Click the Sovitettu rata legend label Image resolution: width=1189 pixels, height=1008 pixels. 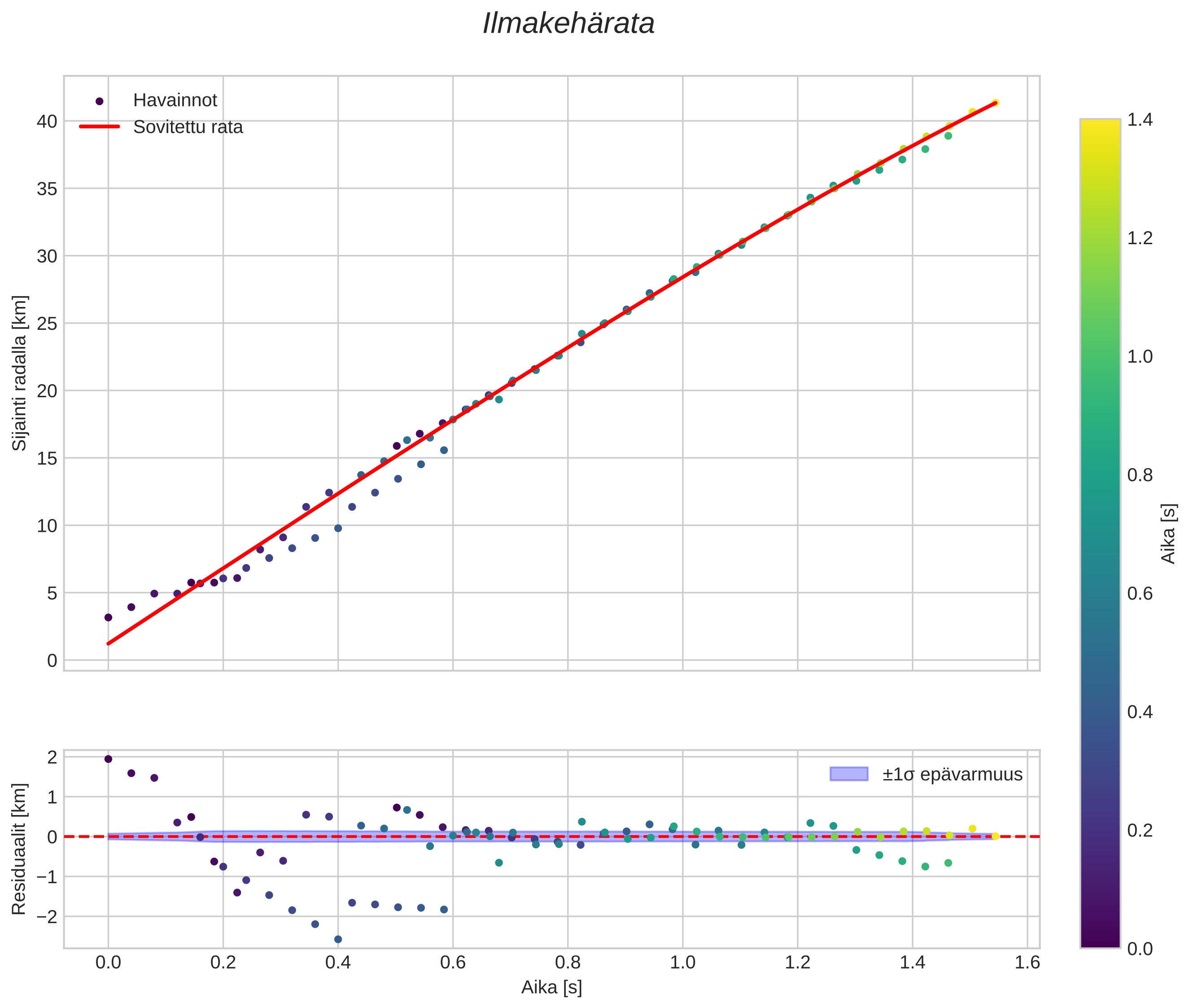tap(188, 127)
